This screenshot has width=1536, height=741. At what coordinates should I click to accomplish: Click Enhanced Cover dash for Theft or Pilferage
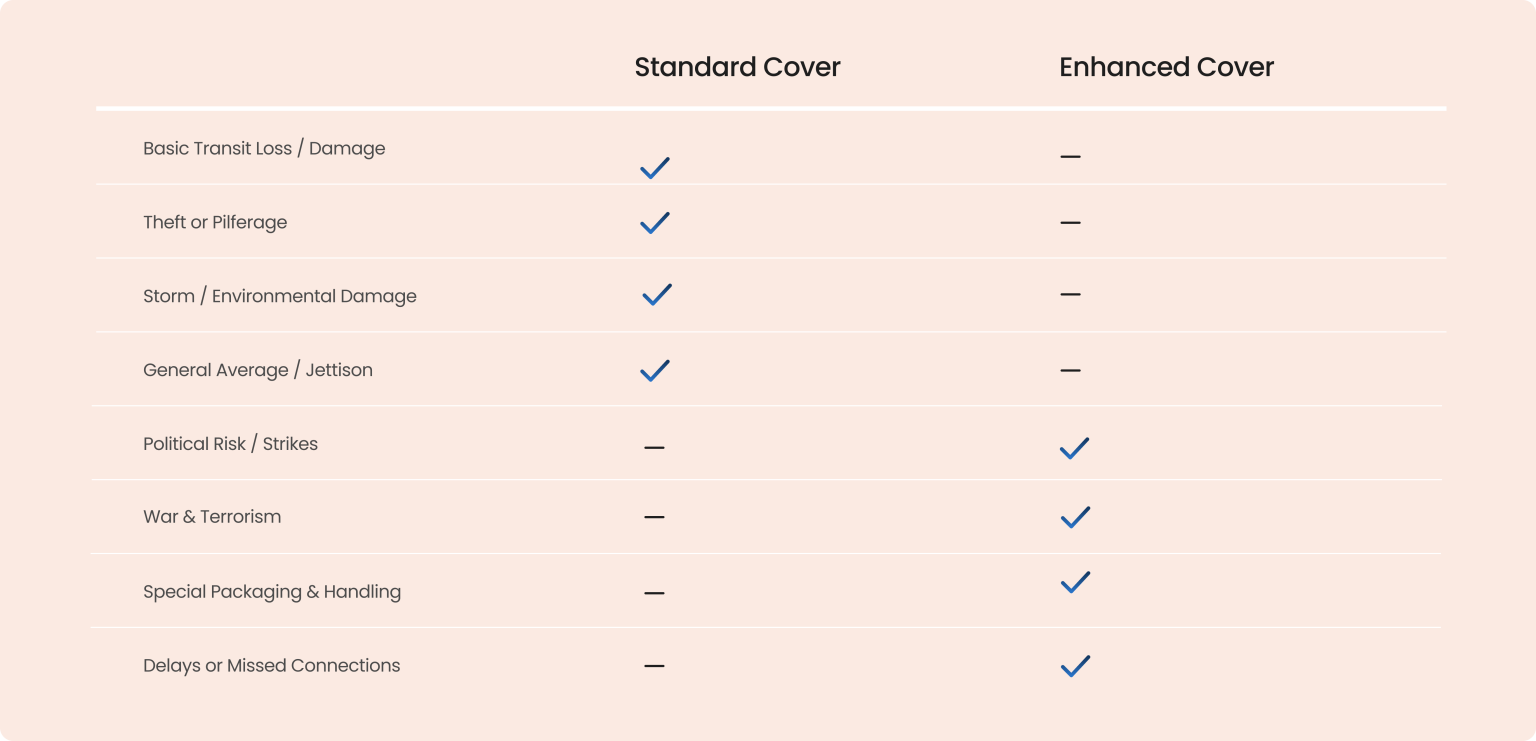[1070, 222]
